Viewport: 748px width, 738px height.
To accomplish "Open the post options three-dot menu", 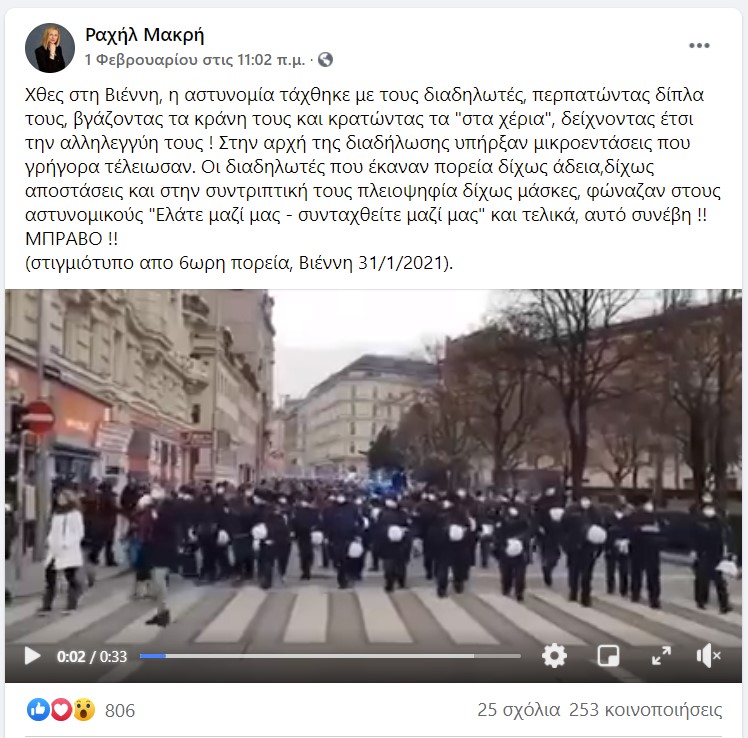I will (699, 45).
